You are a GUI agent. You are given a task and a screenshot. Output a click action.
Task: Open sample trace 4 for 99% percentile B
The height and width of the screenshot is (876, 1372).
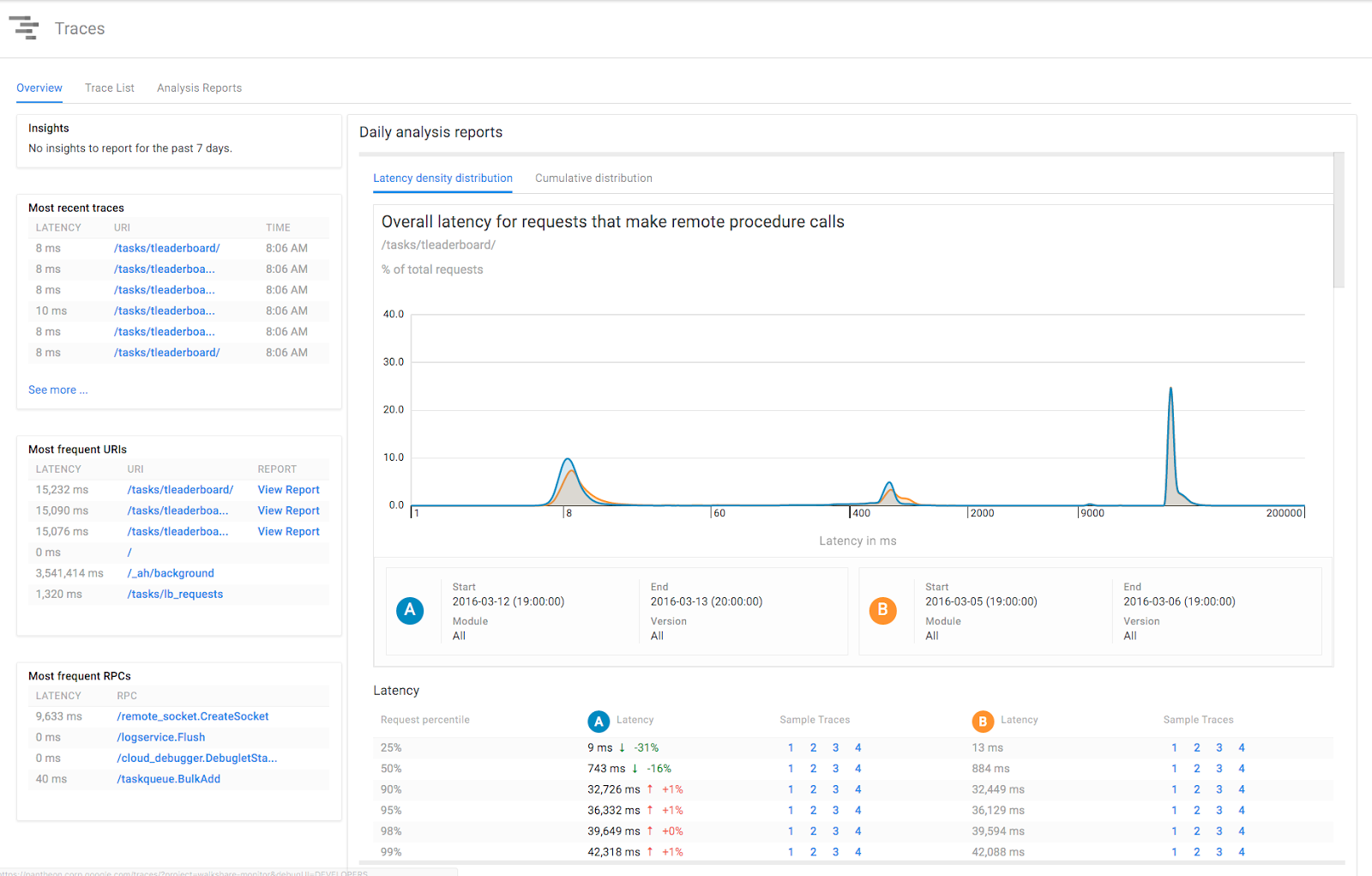coord(1242,852)
